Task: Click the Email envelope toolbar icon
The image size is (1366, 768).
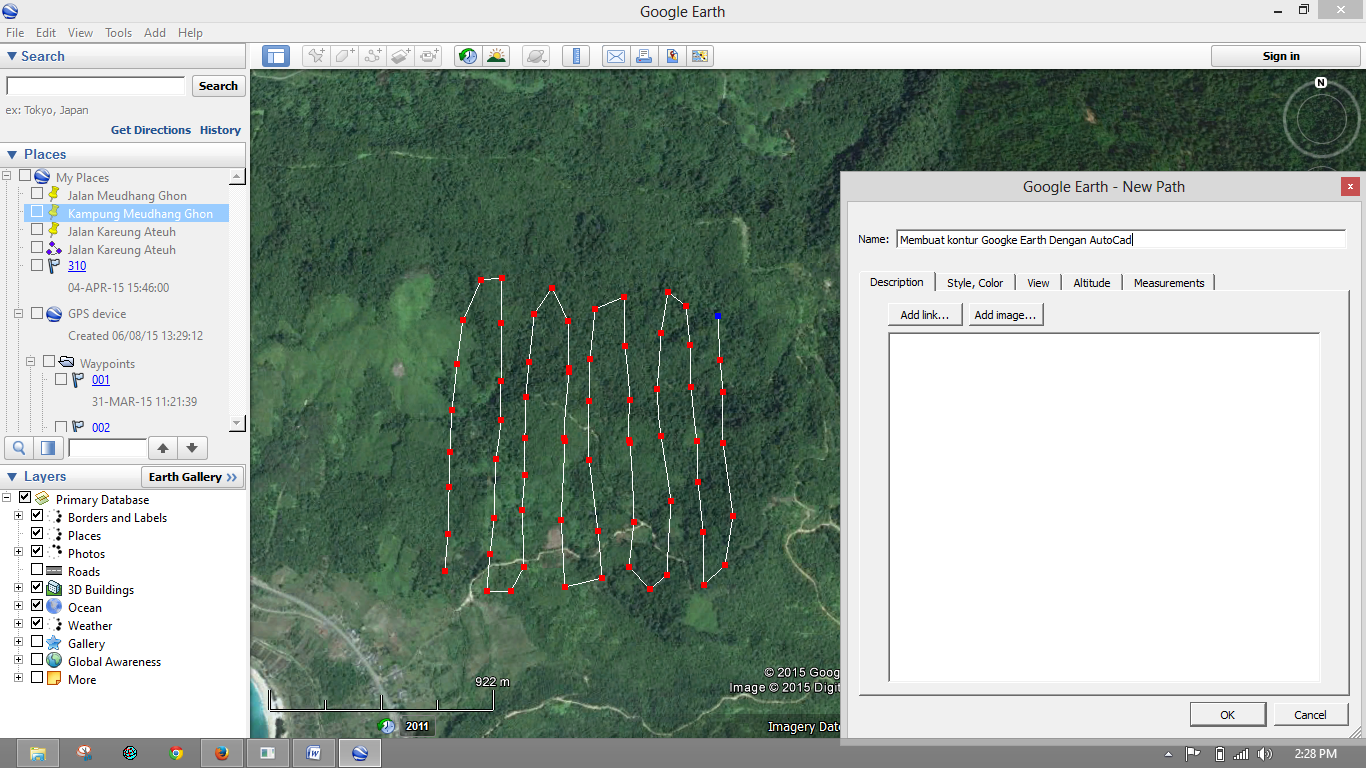Action: (x=616, y=56)
